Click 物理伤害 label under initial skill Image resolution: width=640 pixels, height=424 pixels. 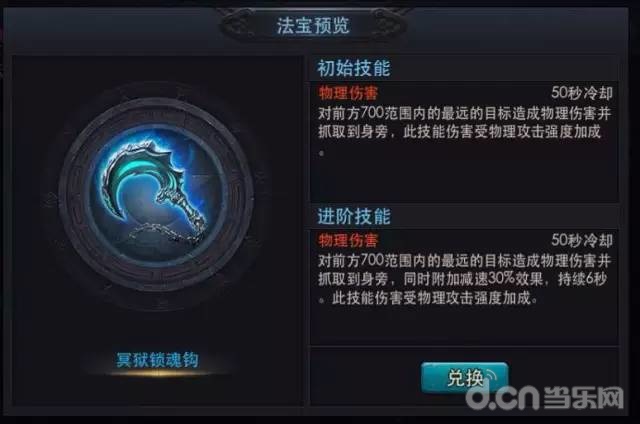[x=348, y=93]
